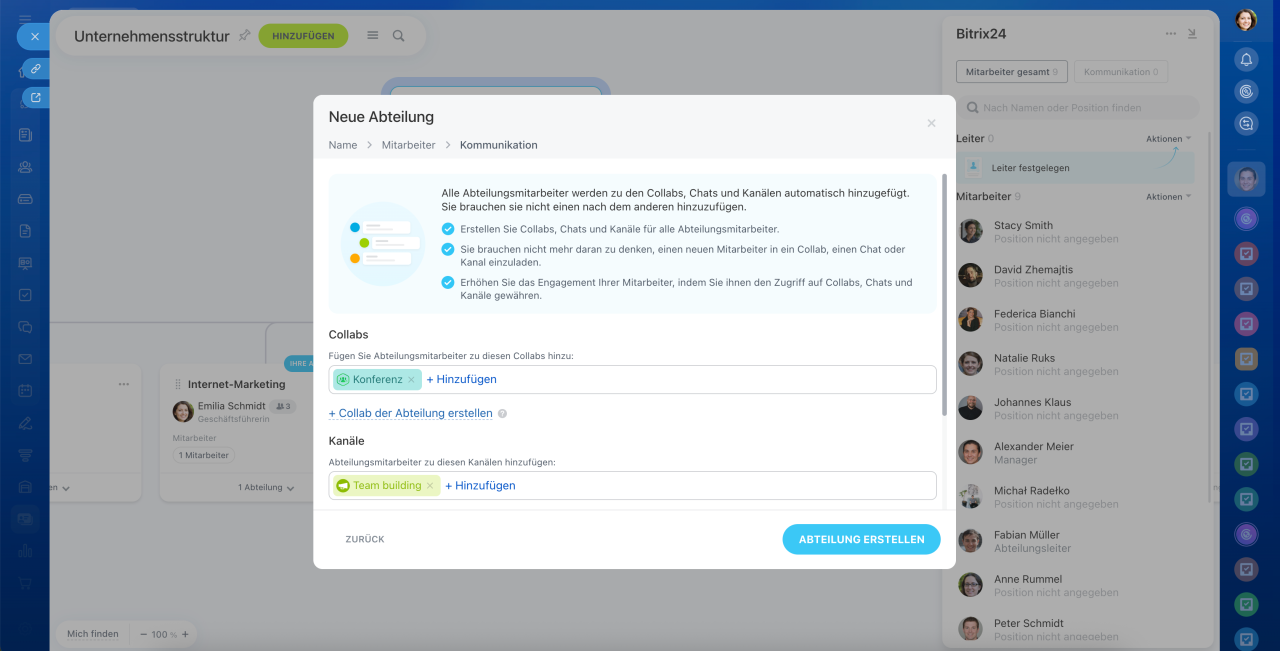
Task: Select the Kommunikation step in breadcrumb
Action: pos(499,145)
